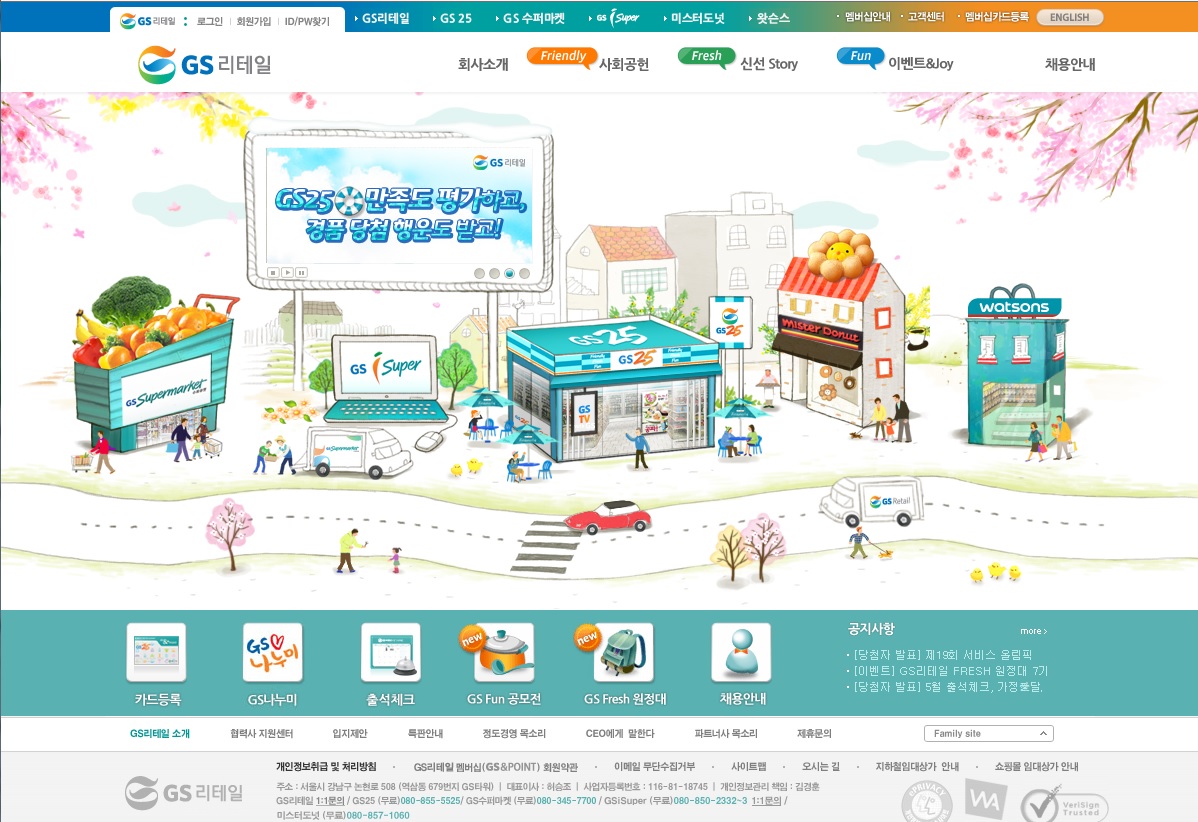
Task: Click the GS Supermarket shopping cart building illustration
Action: pyautogui.click(x=154, y=366)
